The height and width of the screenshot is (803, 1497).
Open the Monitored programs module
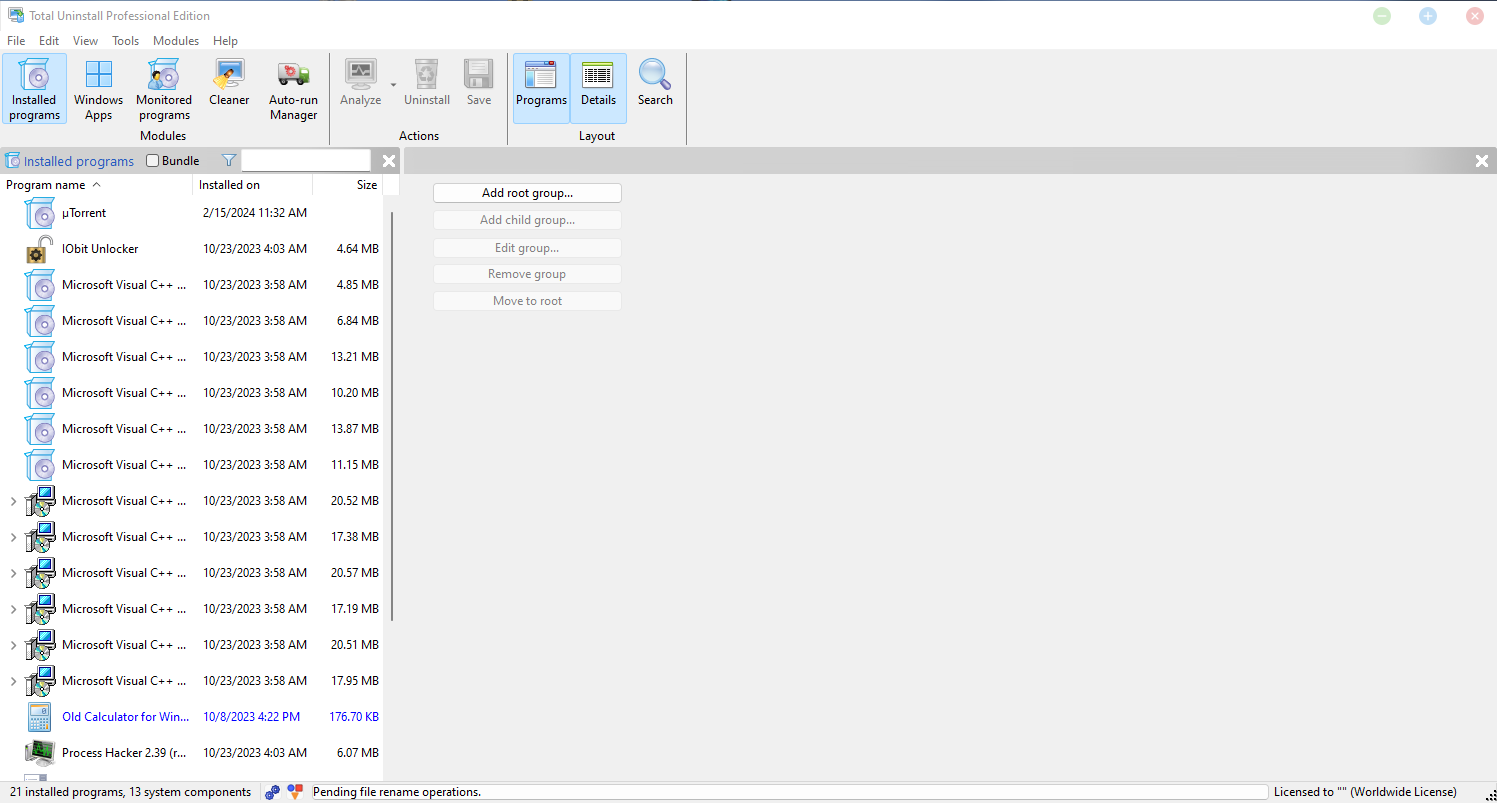pos(164,89)
